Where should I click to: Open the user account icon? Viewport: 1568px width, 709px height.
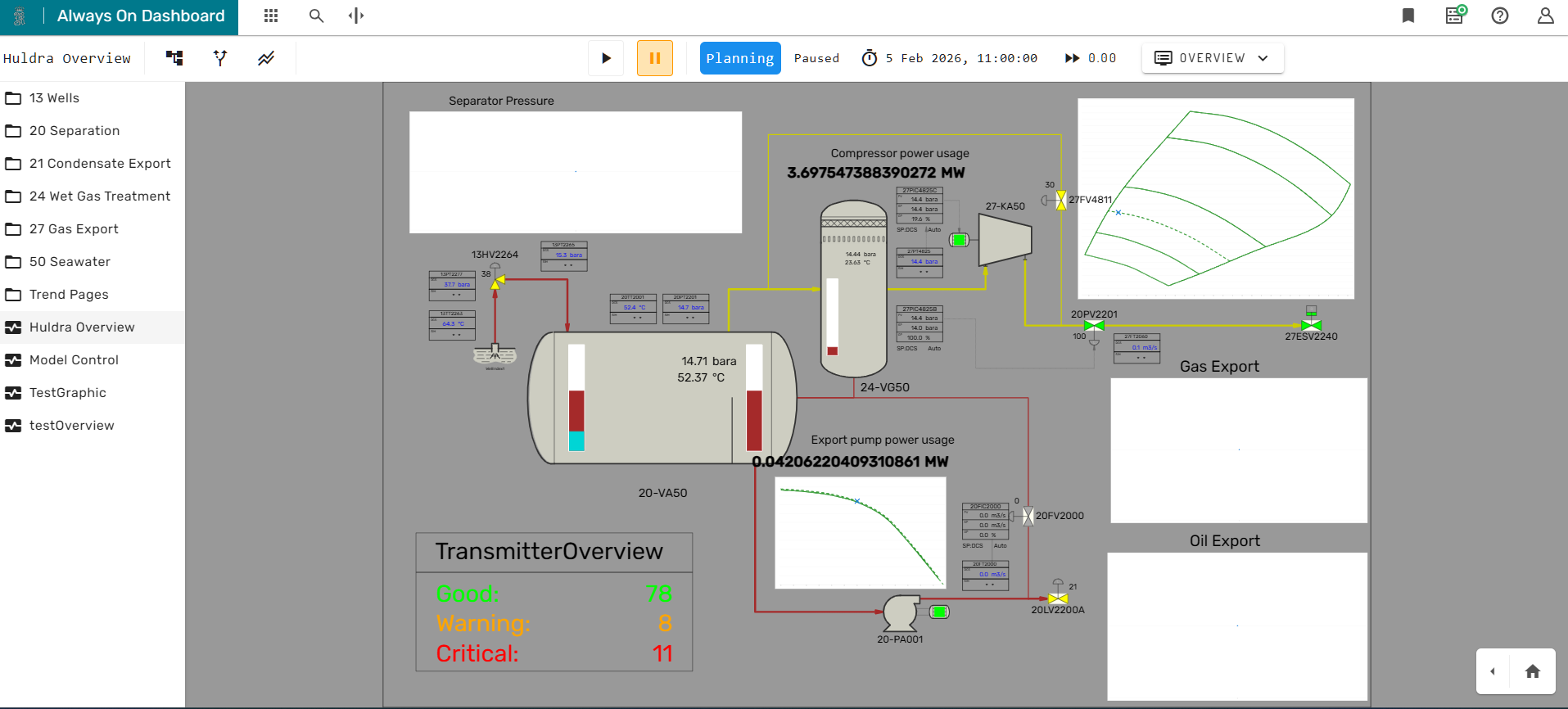click(x=1545, y=16)
